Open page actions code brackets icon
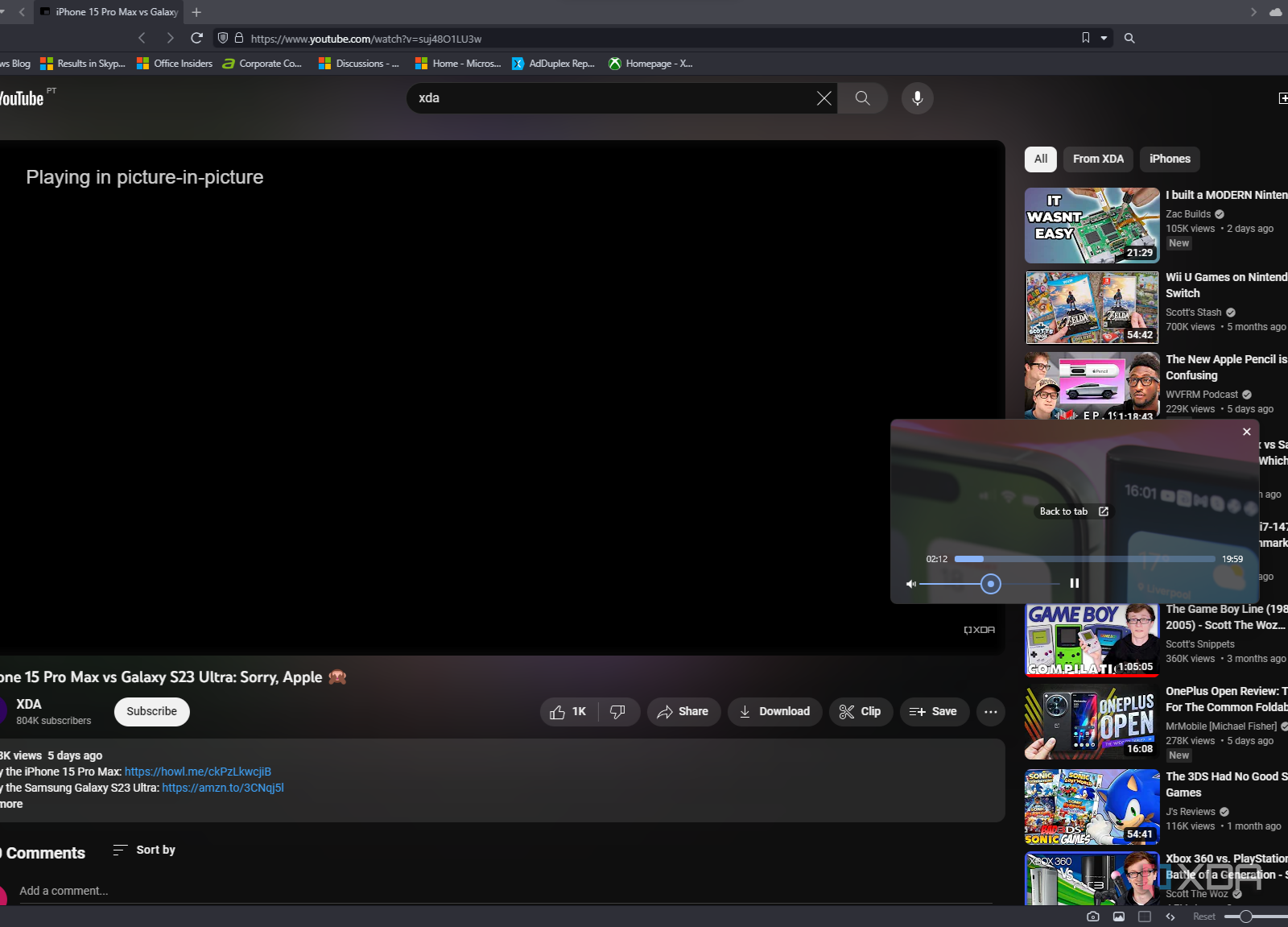1288x927 pixels. point(1170,917)
